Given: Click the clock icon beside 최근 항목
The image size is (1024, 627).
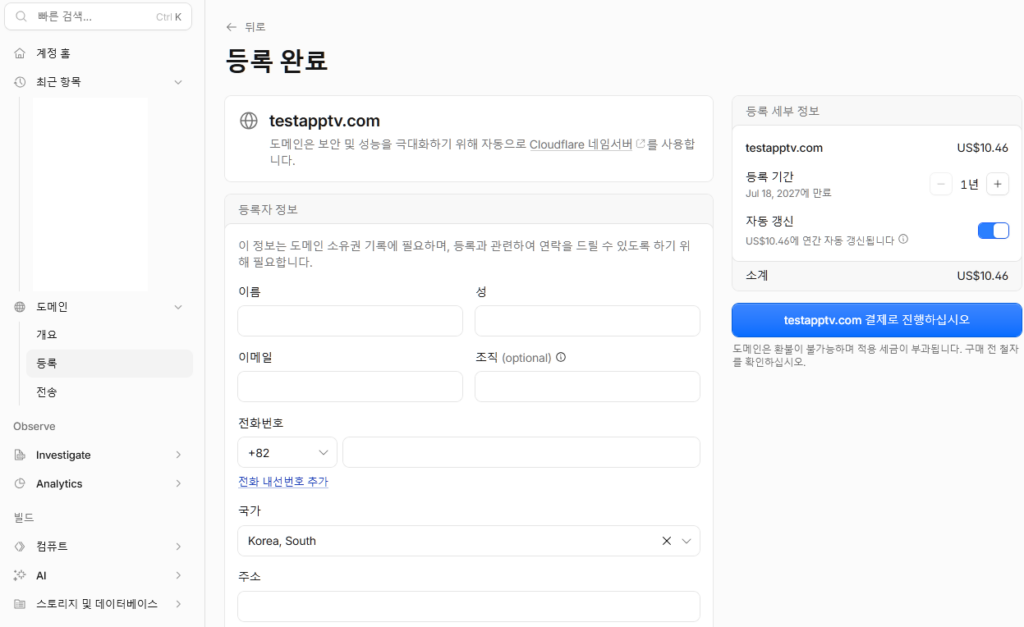Looking at the screenshot, I should (x=20, y=82).
